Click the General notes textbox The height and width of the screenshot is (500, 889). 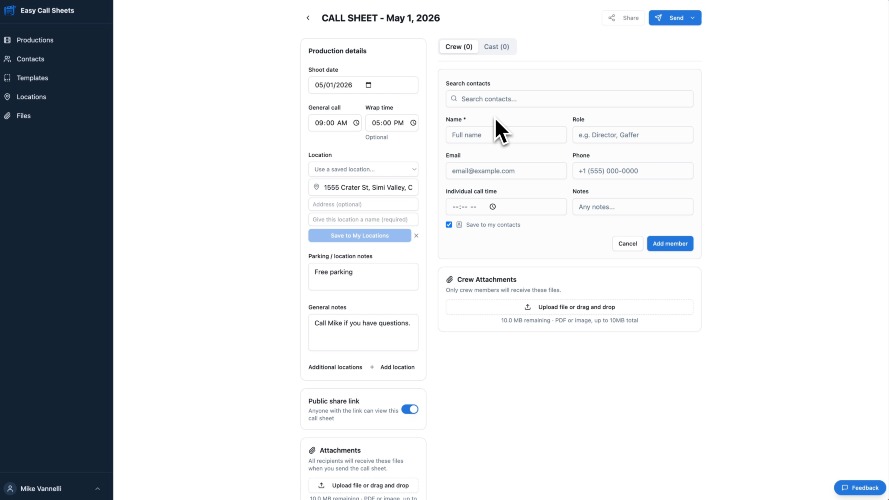pos(363,332)
